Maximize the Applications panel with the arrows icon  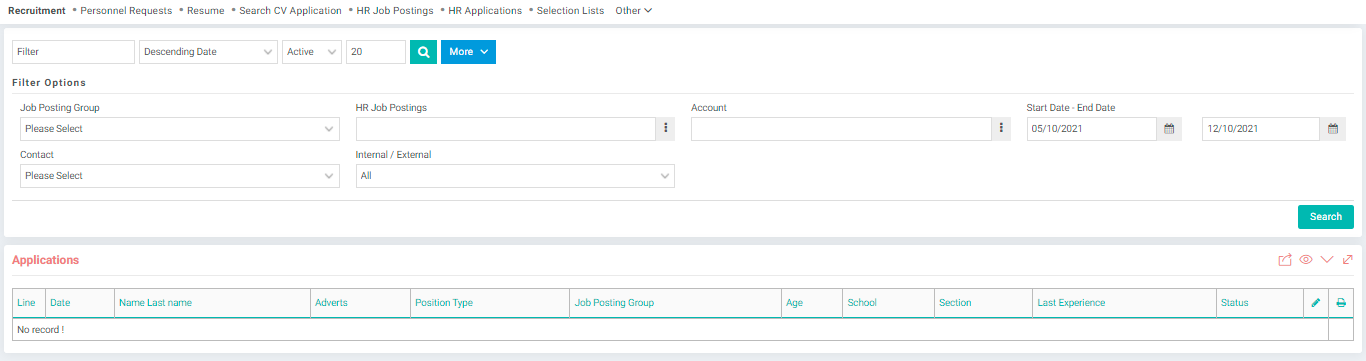(x=1347, y=260)
